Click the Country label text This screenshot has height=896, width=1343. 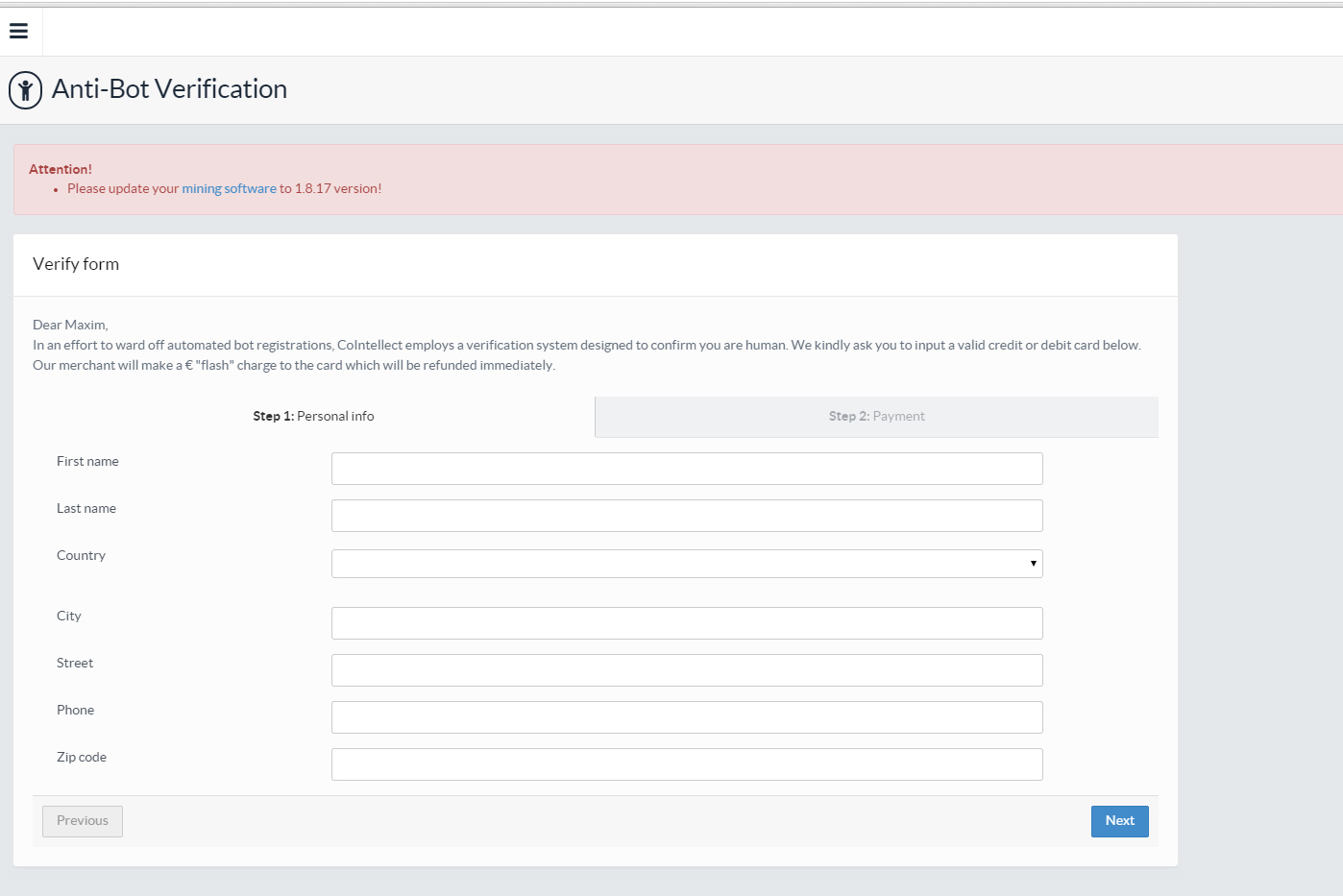[81, 556]
